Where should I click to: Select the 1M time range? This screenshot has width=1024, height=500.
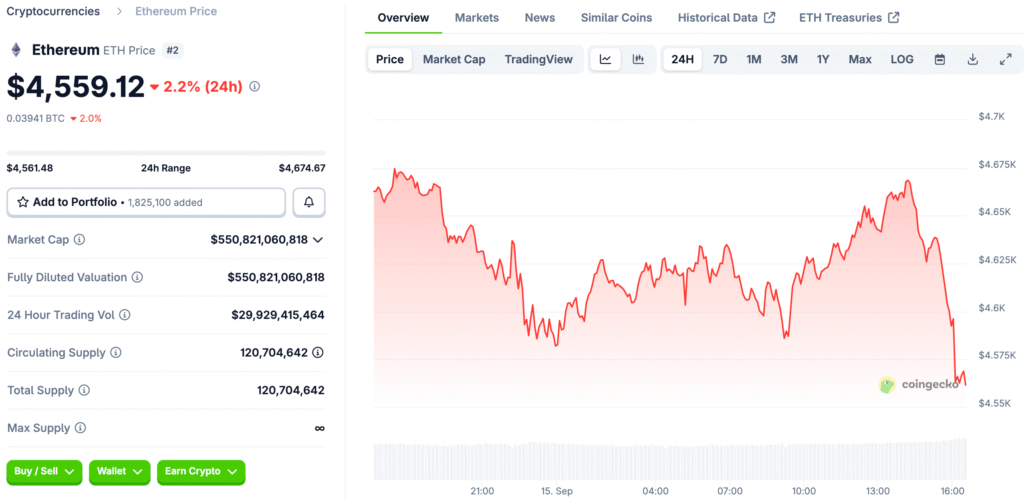pos(754,59)
